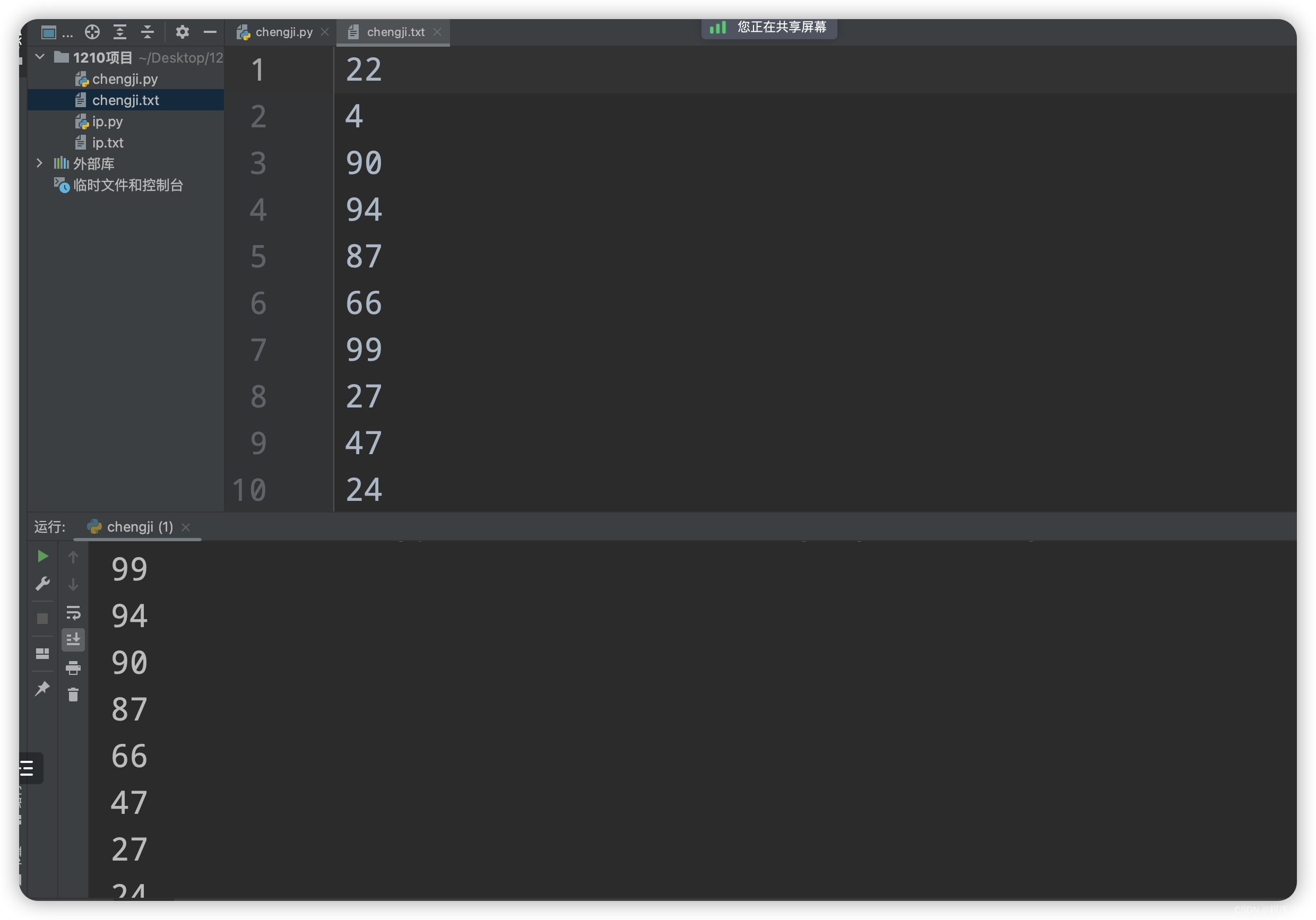Click the locate opened file target icon
The image size is (1316, 920).
point(92,32)
